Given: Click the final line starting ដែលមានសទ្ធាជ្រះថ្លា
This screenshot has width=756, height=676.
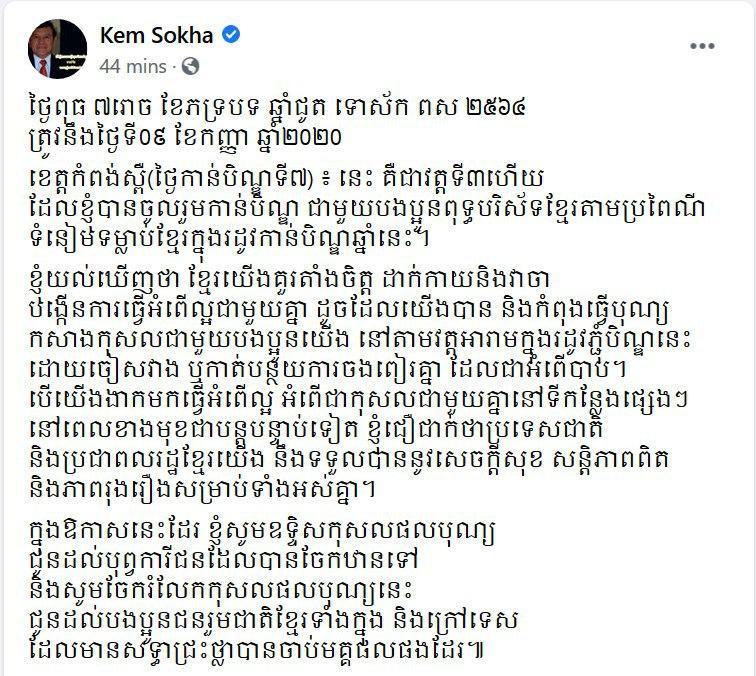Looking at the screenshot, I should click(x=256, y=651).
